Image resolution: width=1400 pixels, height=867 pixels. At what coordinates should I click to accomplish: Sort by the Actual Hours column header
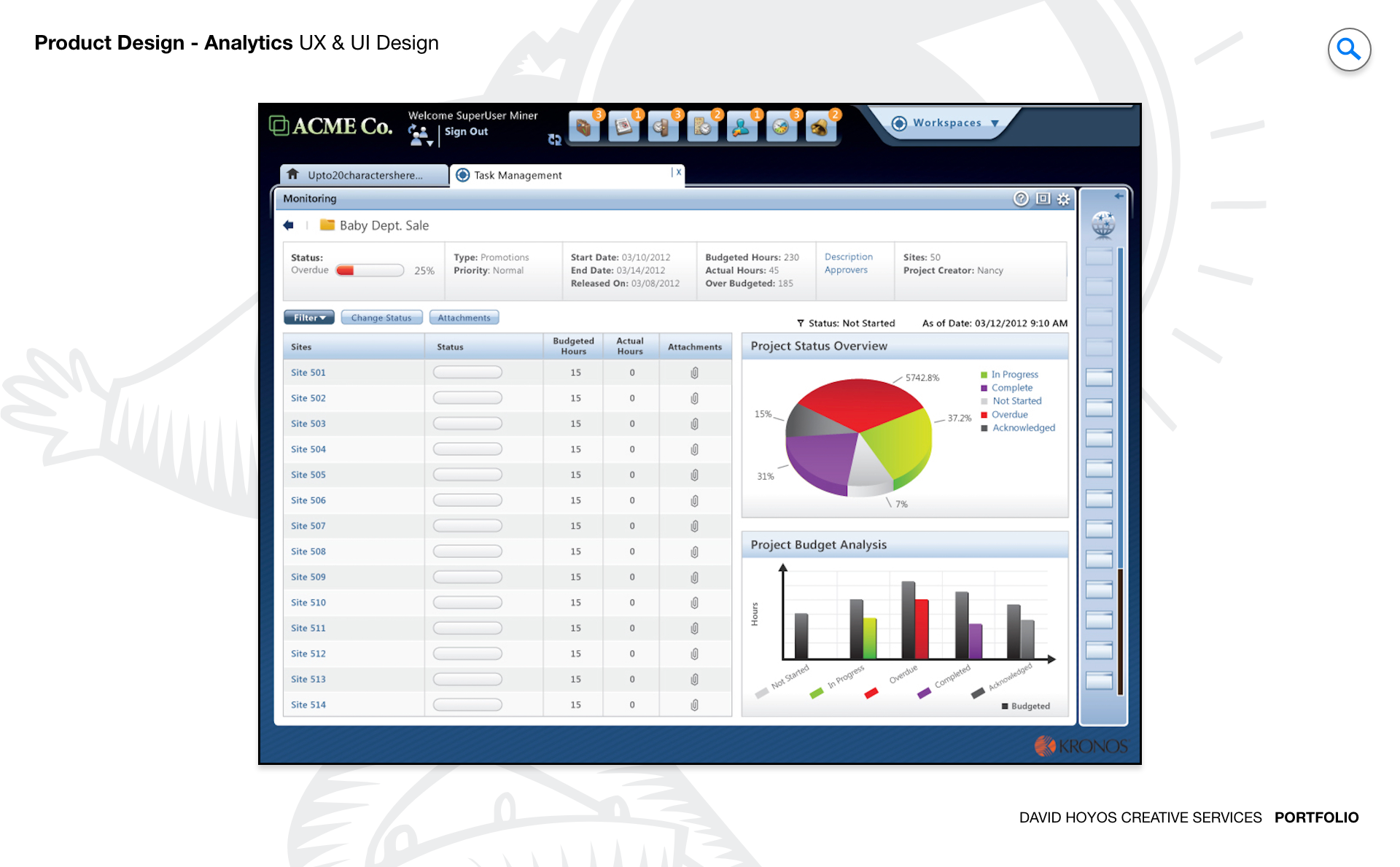(x=630, y=346)
